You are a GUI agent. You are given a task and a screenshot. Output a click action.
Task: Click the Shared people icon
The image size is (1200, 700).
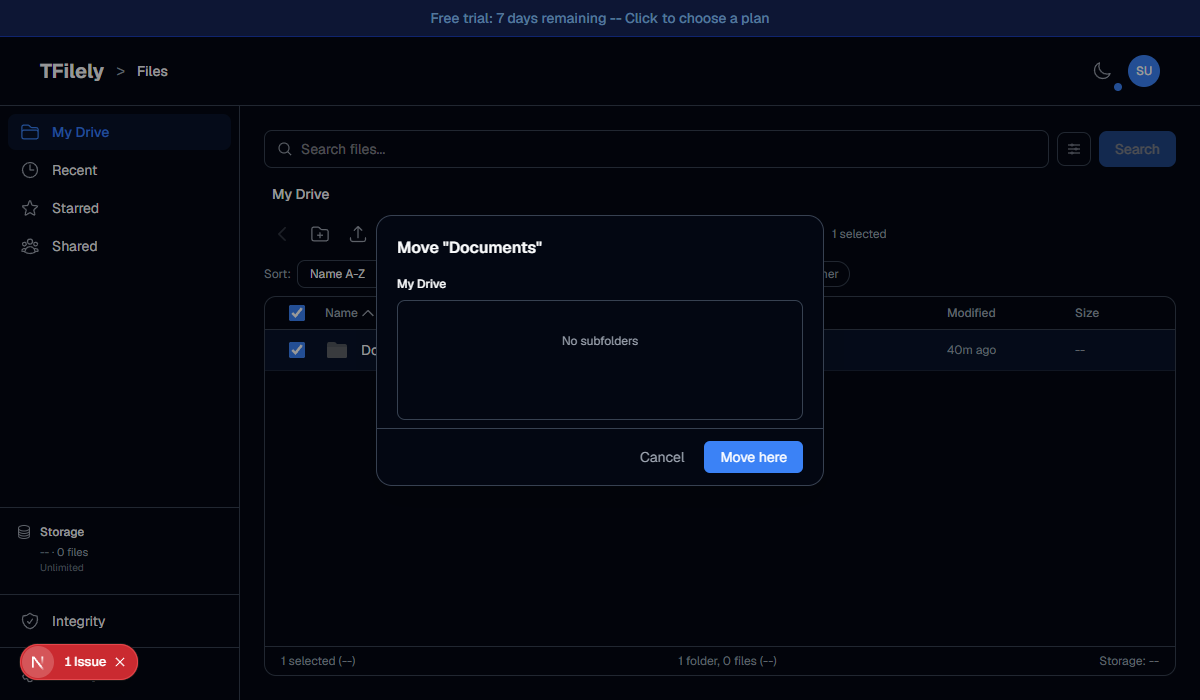click(x=30, y=246)
